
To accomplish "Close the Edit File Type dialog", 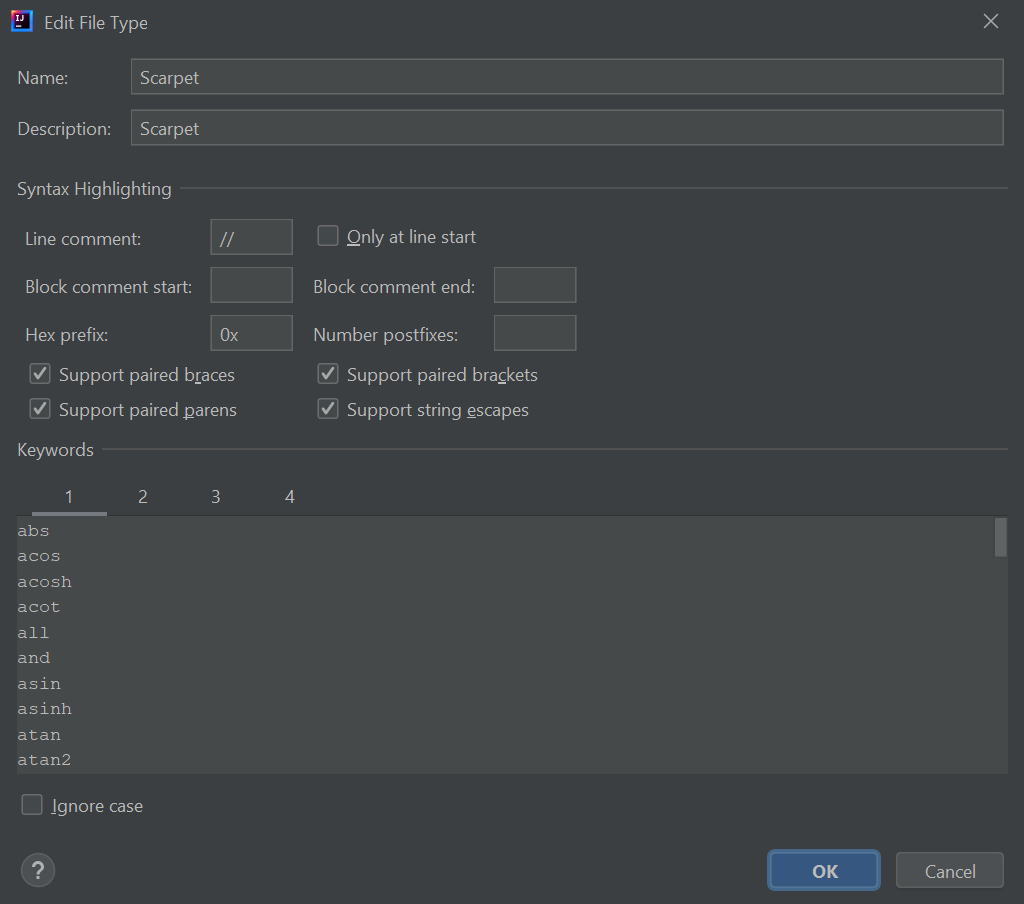I will pos(991,22).
